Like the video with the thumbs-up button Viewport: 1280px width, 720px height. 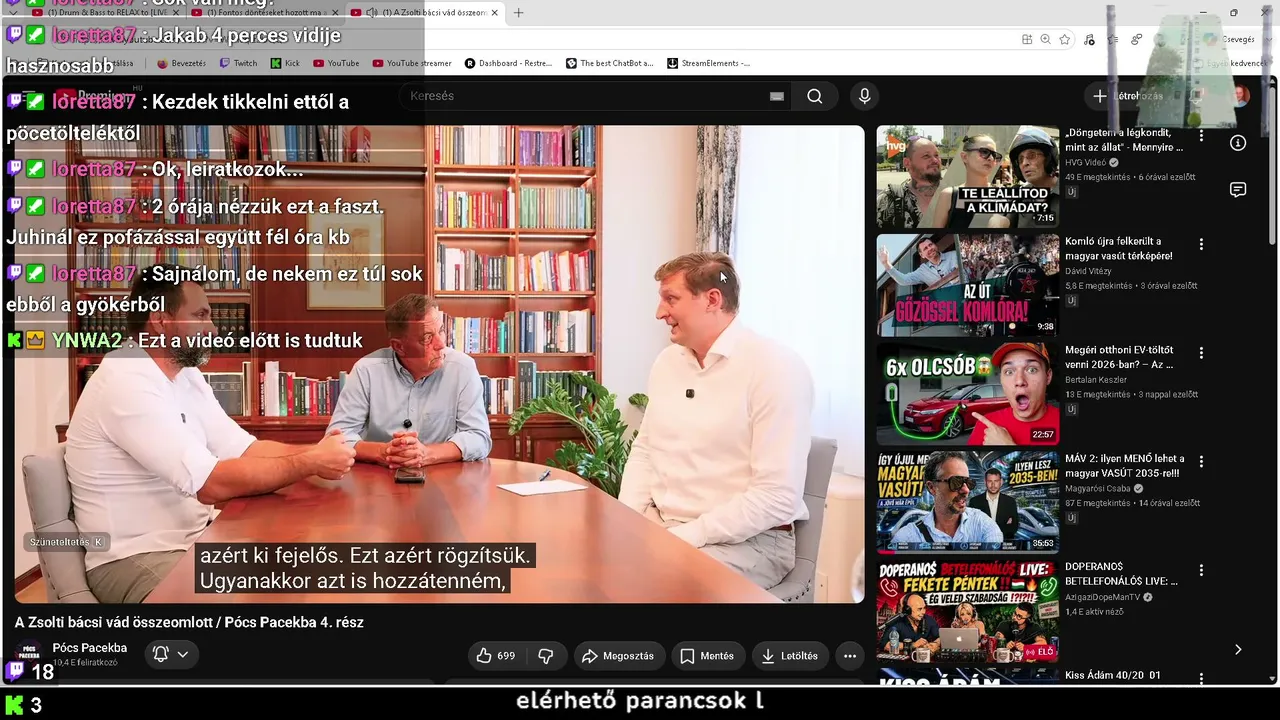pos(496,656)
